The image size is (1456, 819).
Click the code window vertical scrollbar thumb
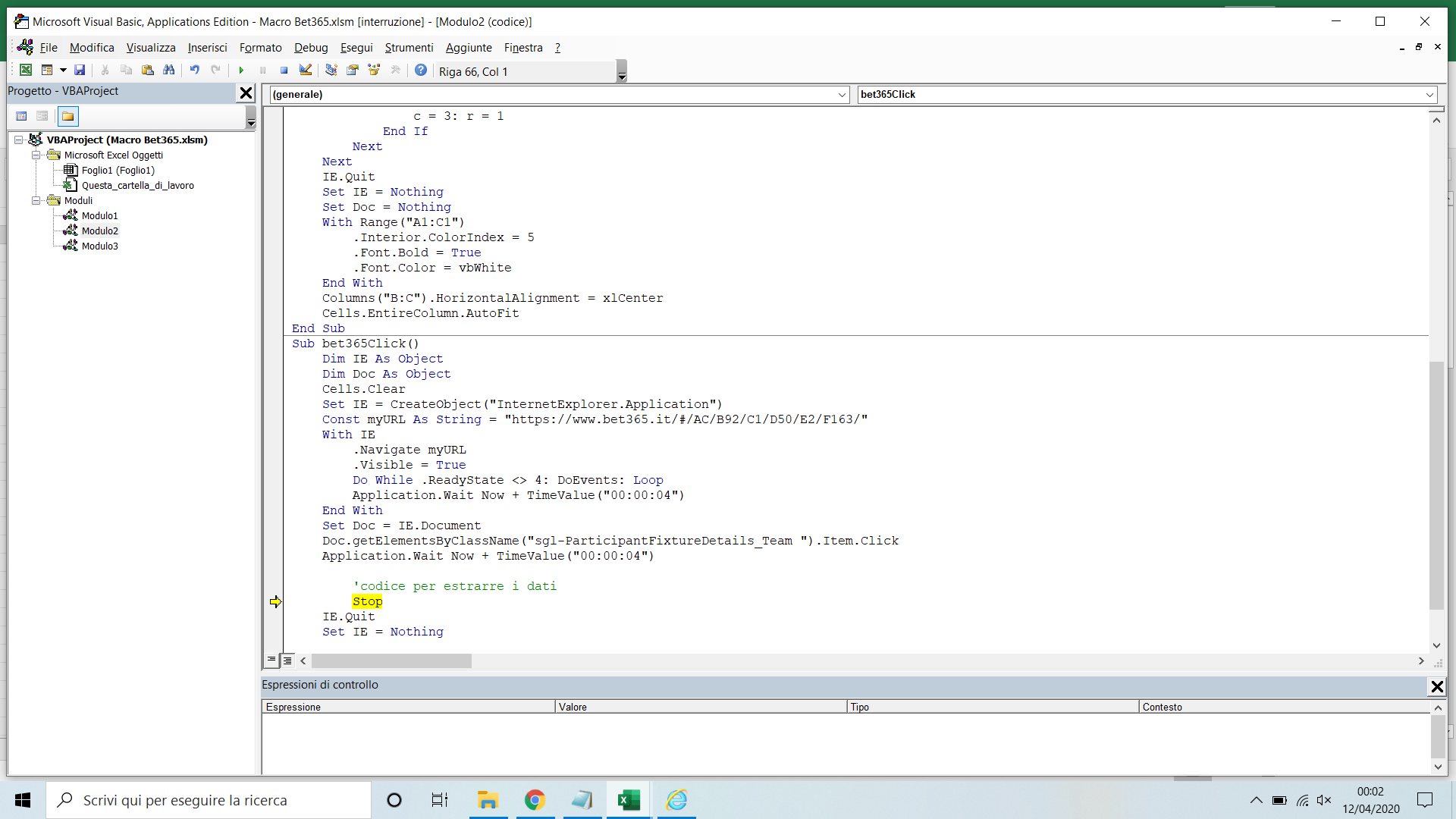pos(1436,485)
